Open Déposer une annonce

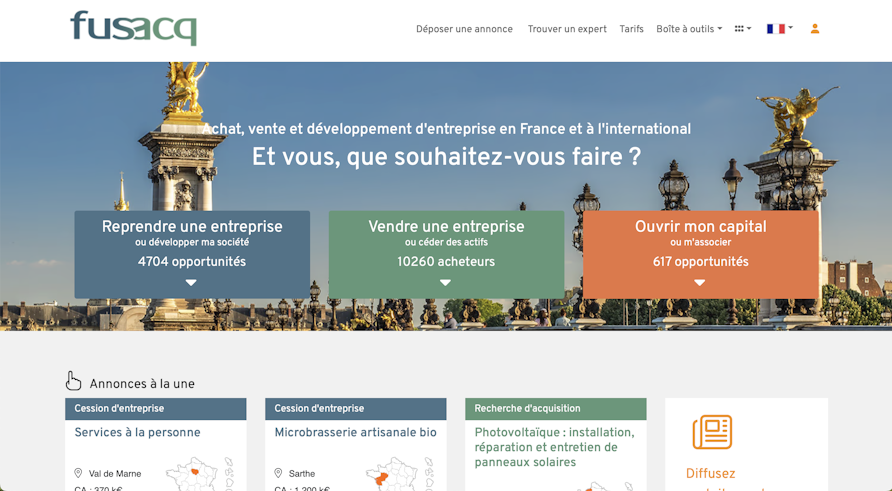[464, 29]
